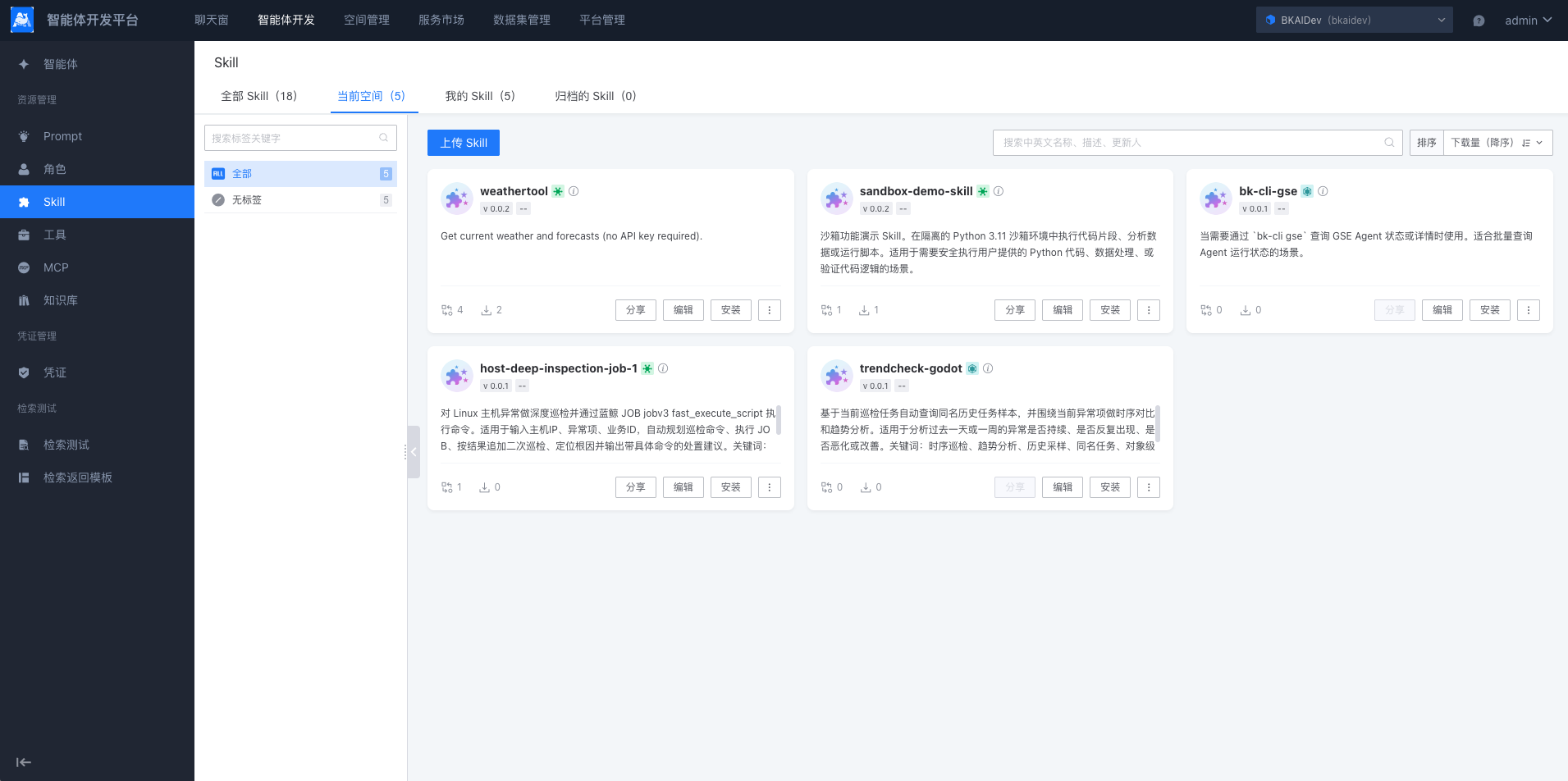Click 上传 Skill button

point(464,143)
